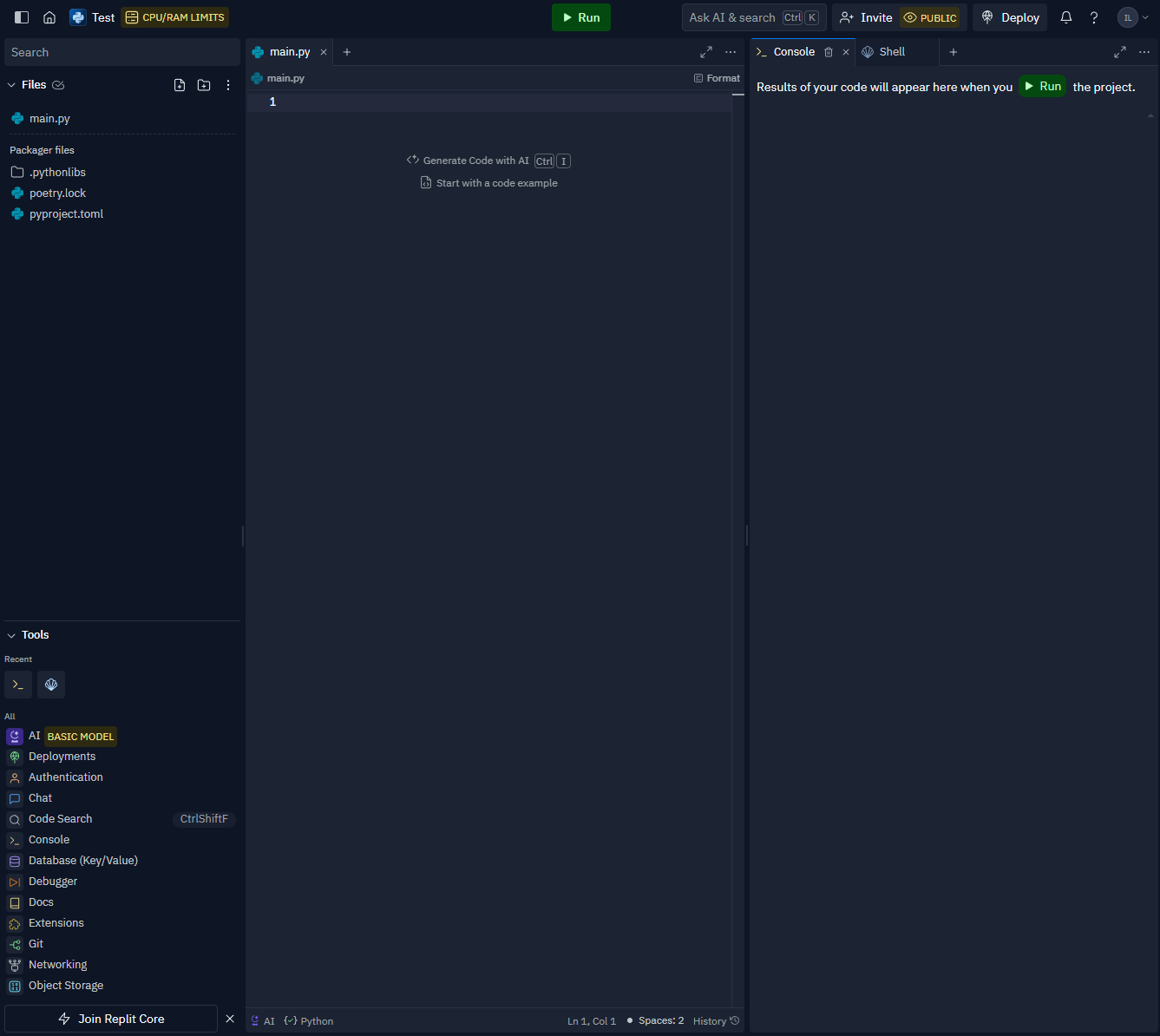Open the Ask AI & search box
The image size is (1160, 1036).
click(754, 17)
